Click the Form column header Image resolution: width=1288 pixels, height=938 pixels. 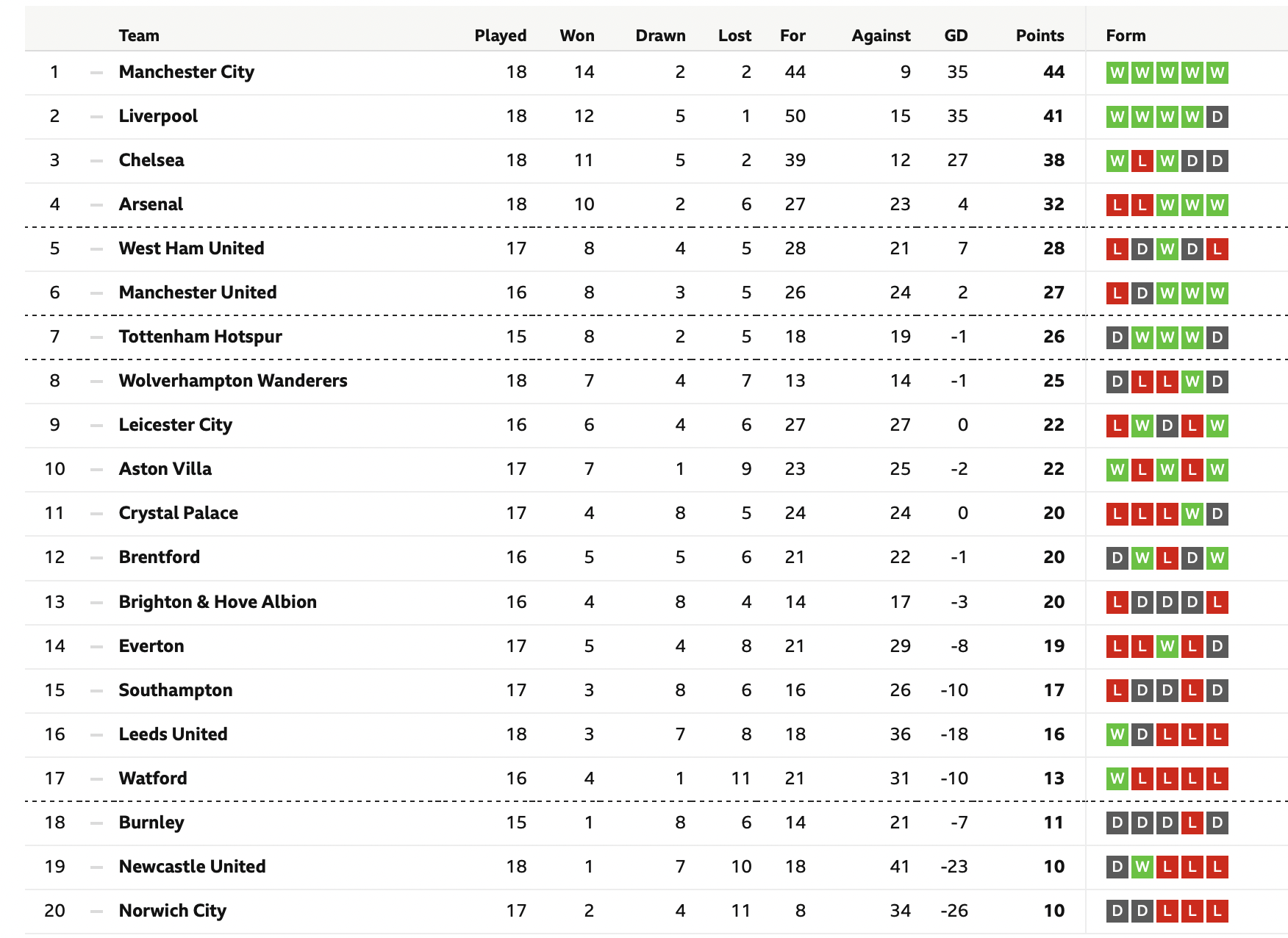[x=1126, y=35]
